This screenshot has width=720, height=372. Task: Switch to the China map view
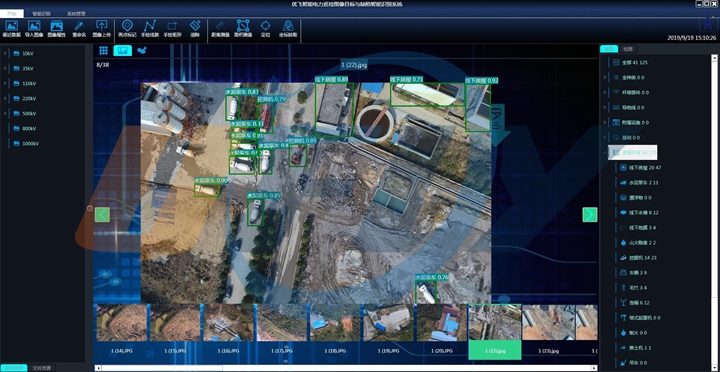pos(143,51)
